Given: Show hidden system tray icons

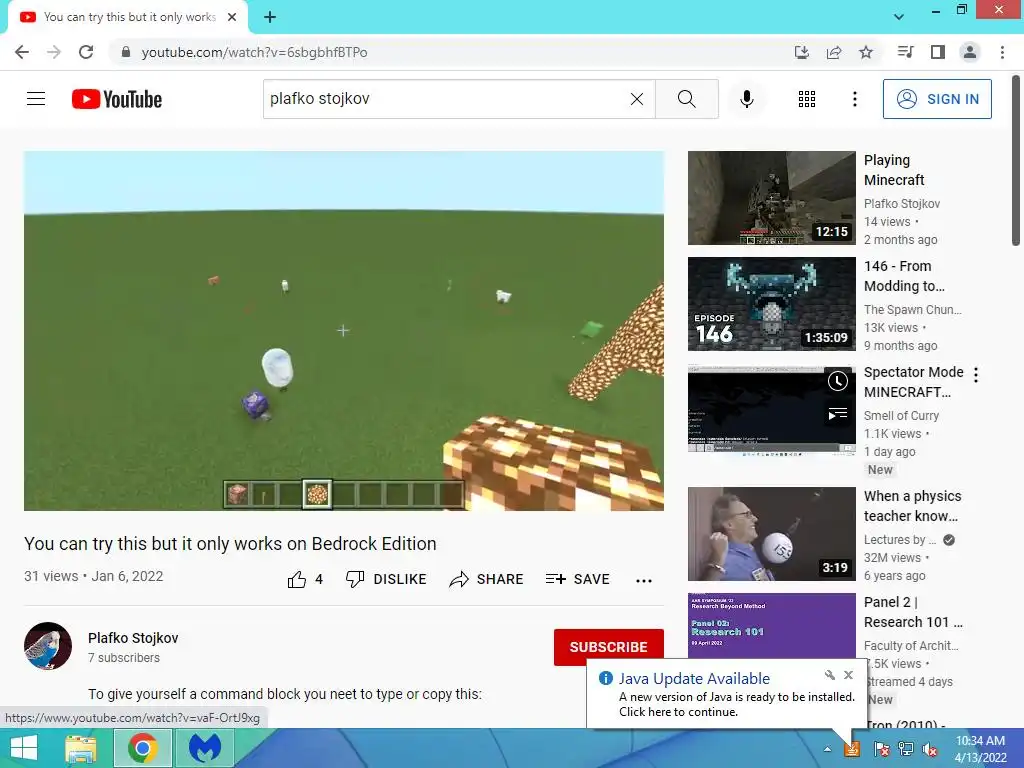Looking at the screenshot, I should (x=827, y=749).
